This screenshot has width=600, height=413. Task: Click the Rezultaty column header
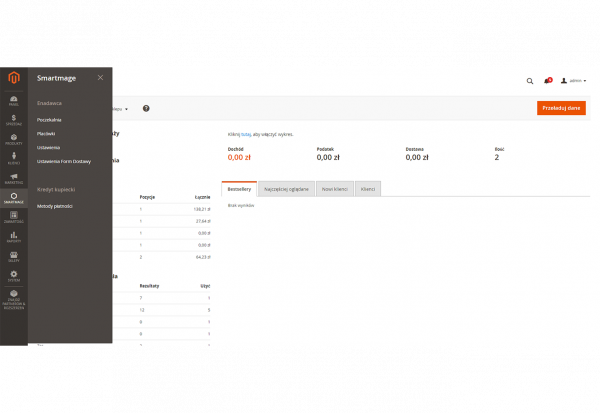tap(149, 286)
